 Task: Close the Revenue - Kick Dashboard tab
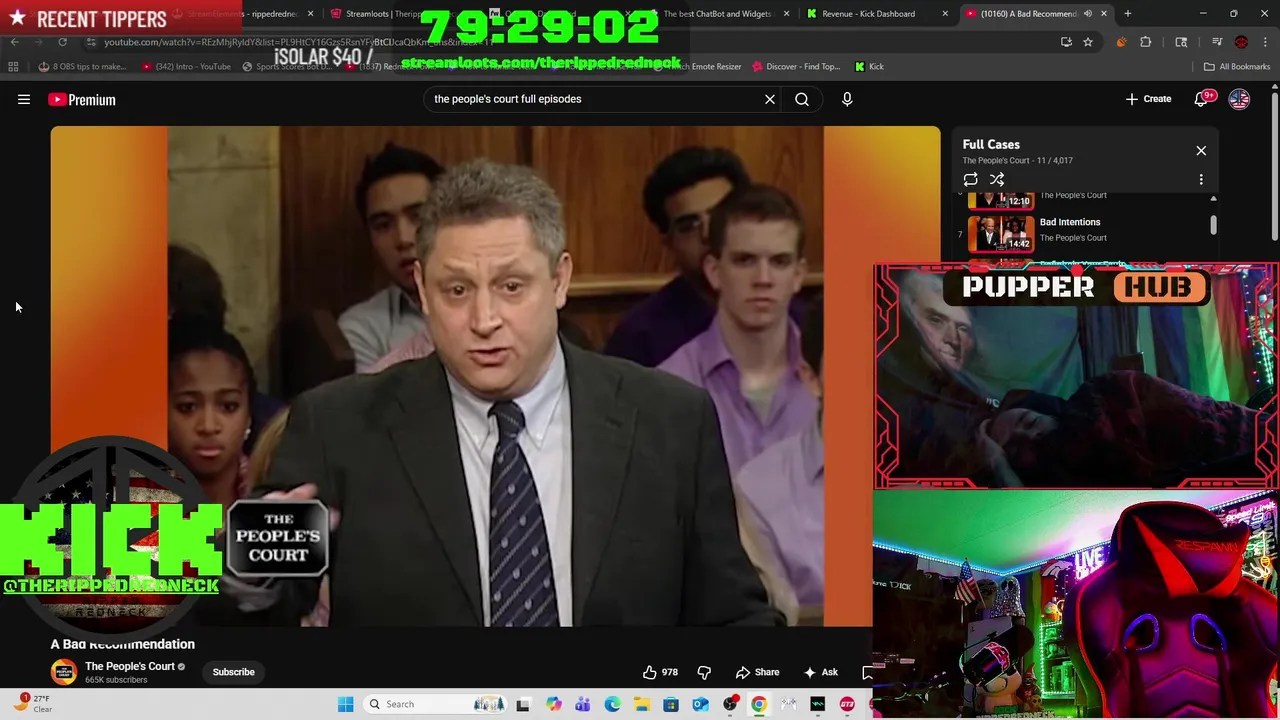pos(945,14)
